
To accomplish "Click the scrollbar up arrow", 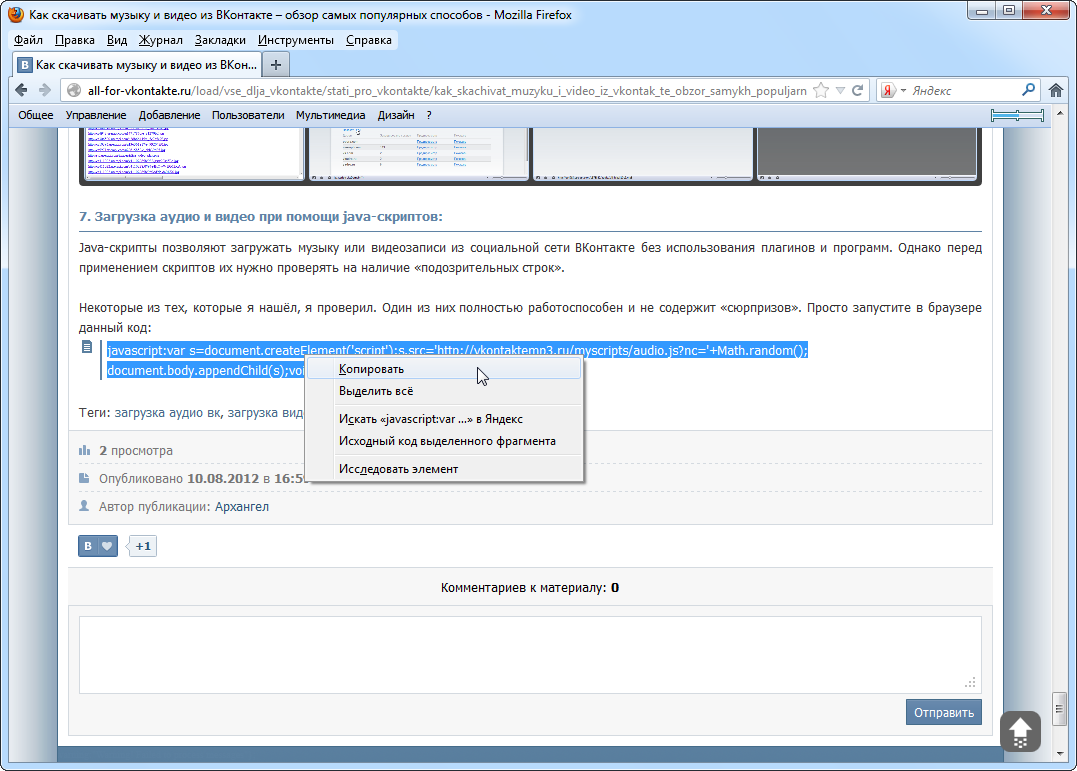I will point(1059,113).
